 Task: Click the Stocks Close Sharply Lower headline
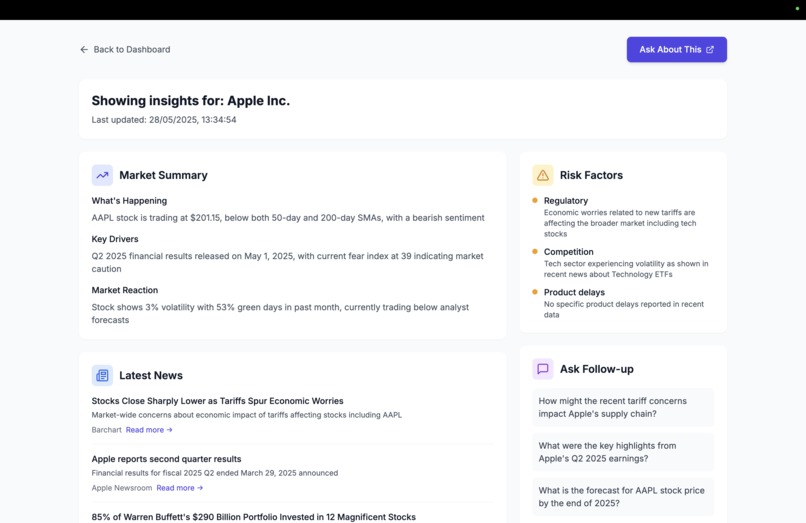(x=217, y=401)
